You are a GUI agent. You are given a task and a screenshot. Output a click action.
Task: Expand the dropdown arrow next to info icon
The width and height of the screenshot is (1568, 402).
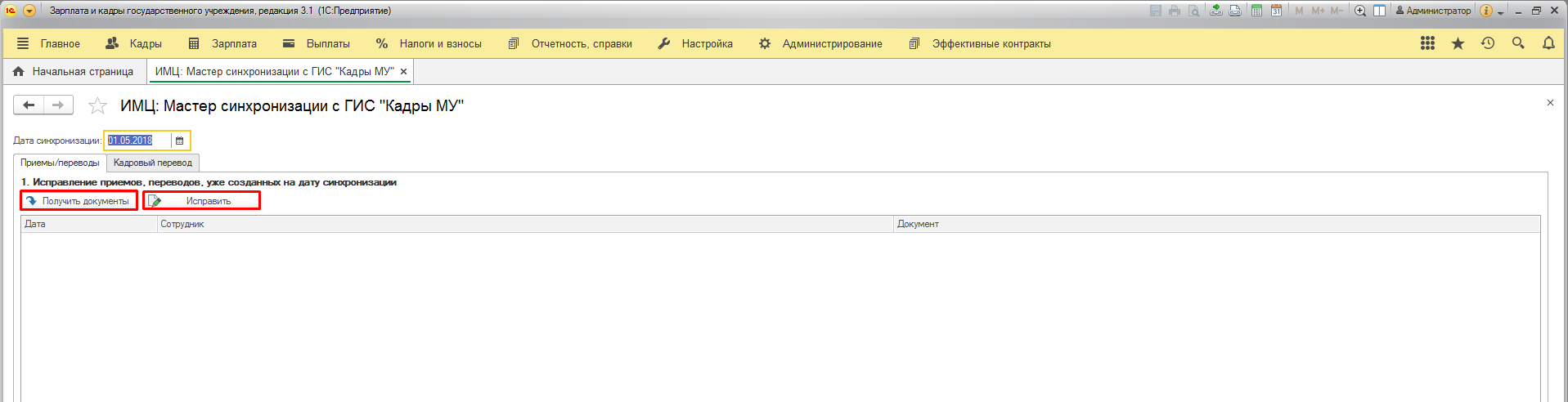pos(1501,12)
